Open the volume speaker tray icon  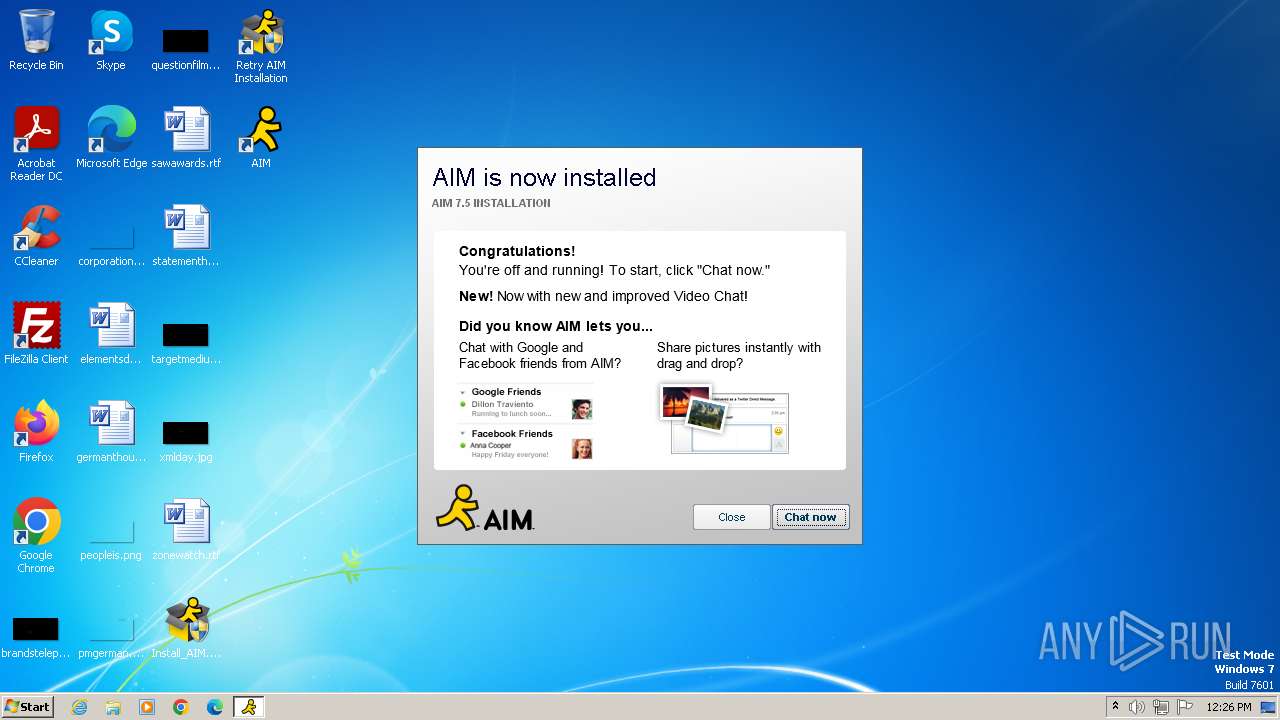tap(1137, 707)
